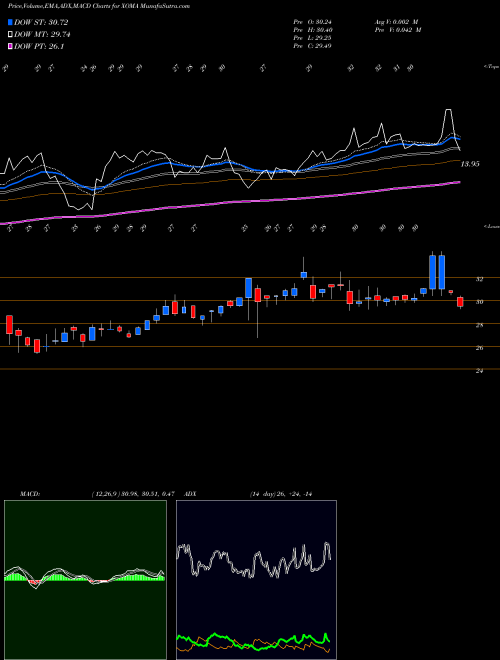Click the 'Pre L: 29.25' value
500x660 pixels.
(312, 38)
